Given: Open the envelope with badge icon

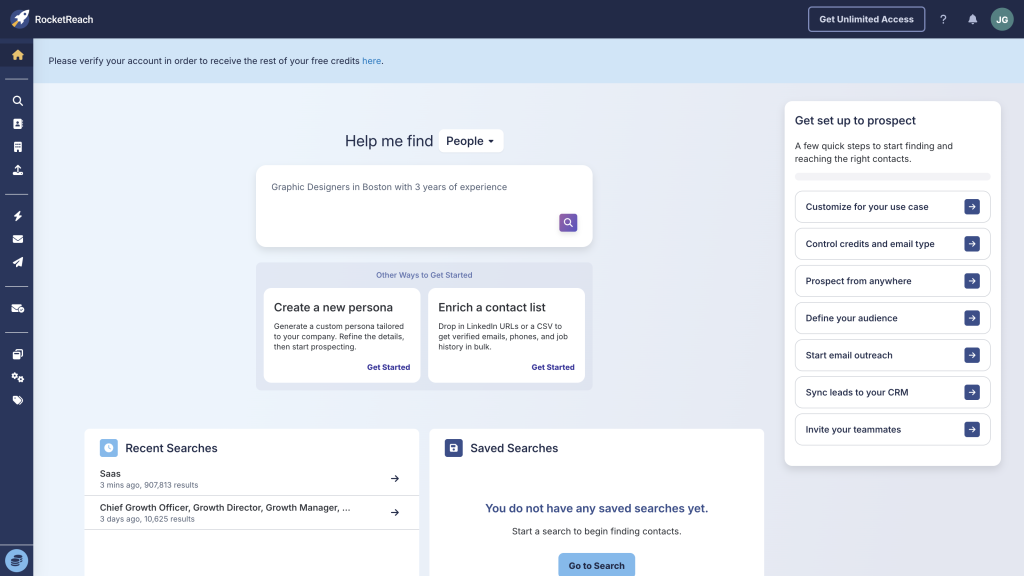Looking at the screenshot, I should [18, 308].
